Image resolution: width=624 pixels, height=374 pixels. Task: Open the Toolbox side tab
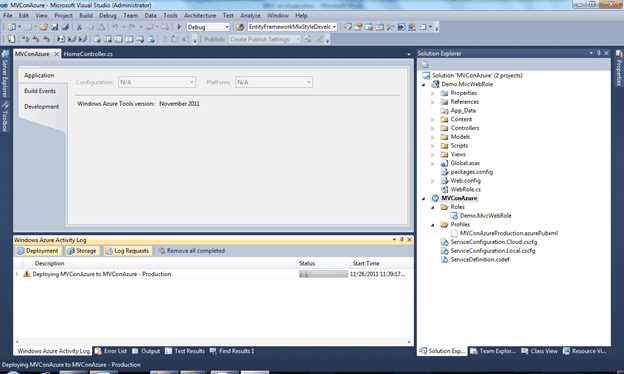[5, 117]
